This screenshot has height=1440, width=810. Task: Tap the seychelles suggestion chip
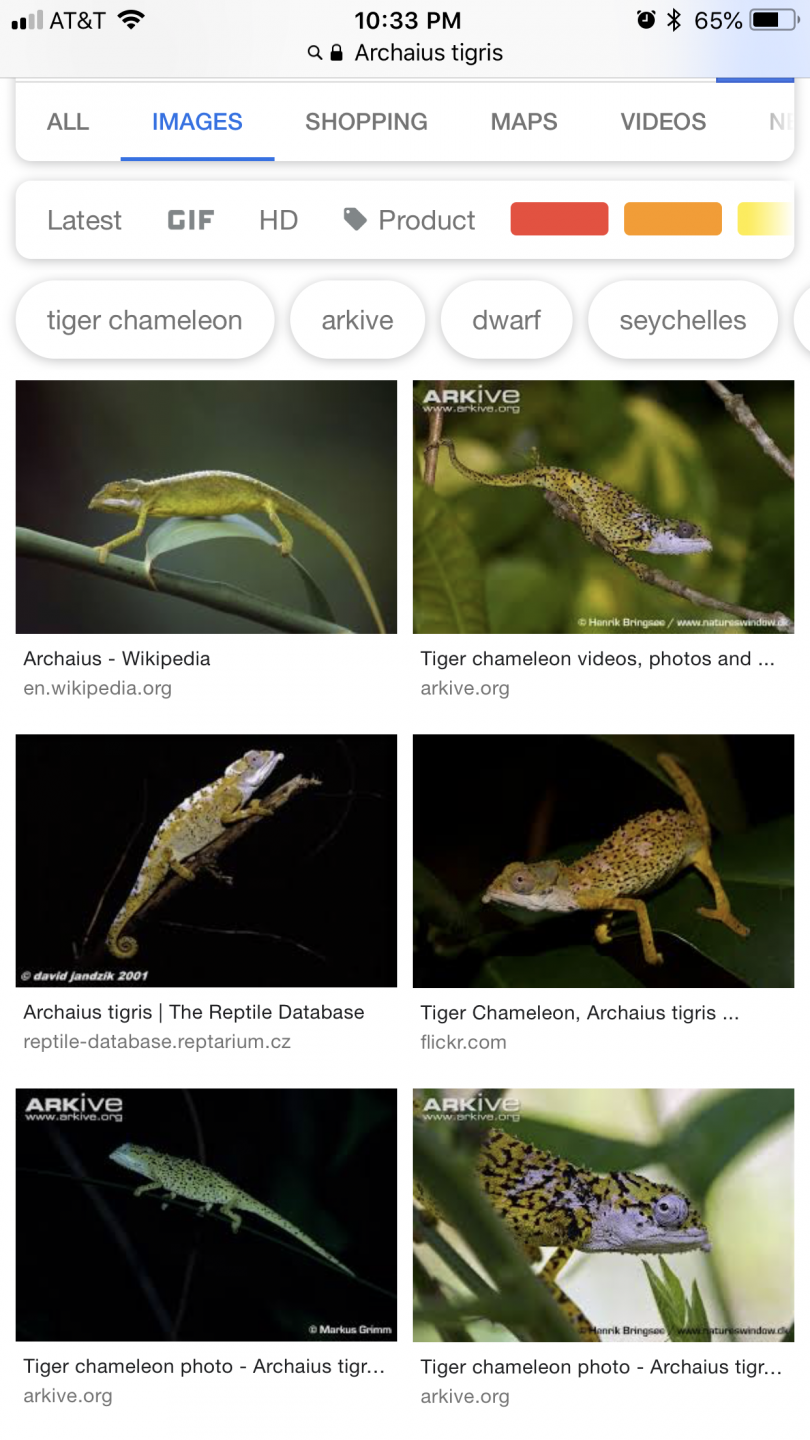point(683,320)
